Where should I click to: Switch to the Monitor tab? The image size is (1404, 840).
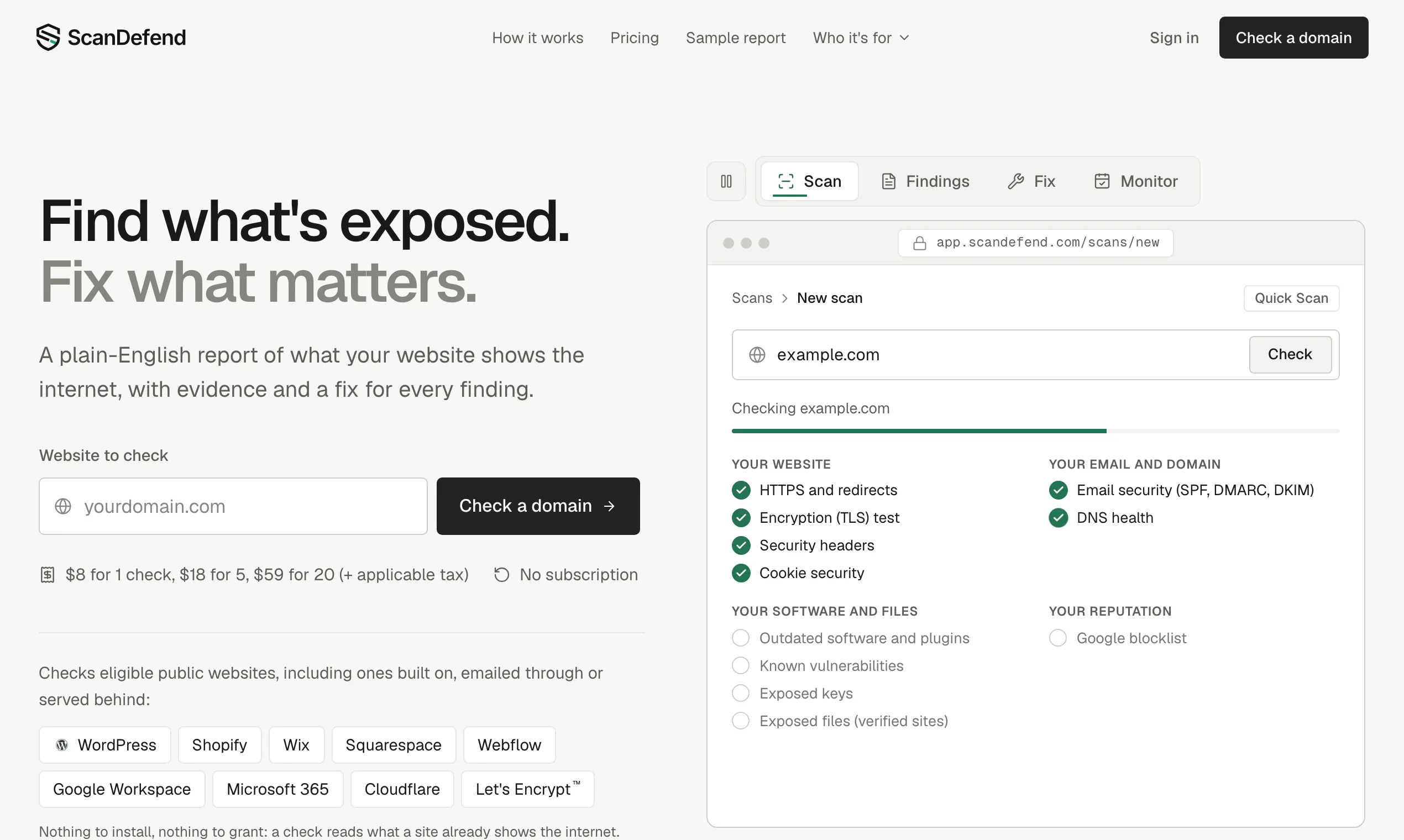(1136, 181)
